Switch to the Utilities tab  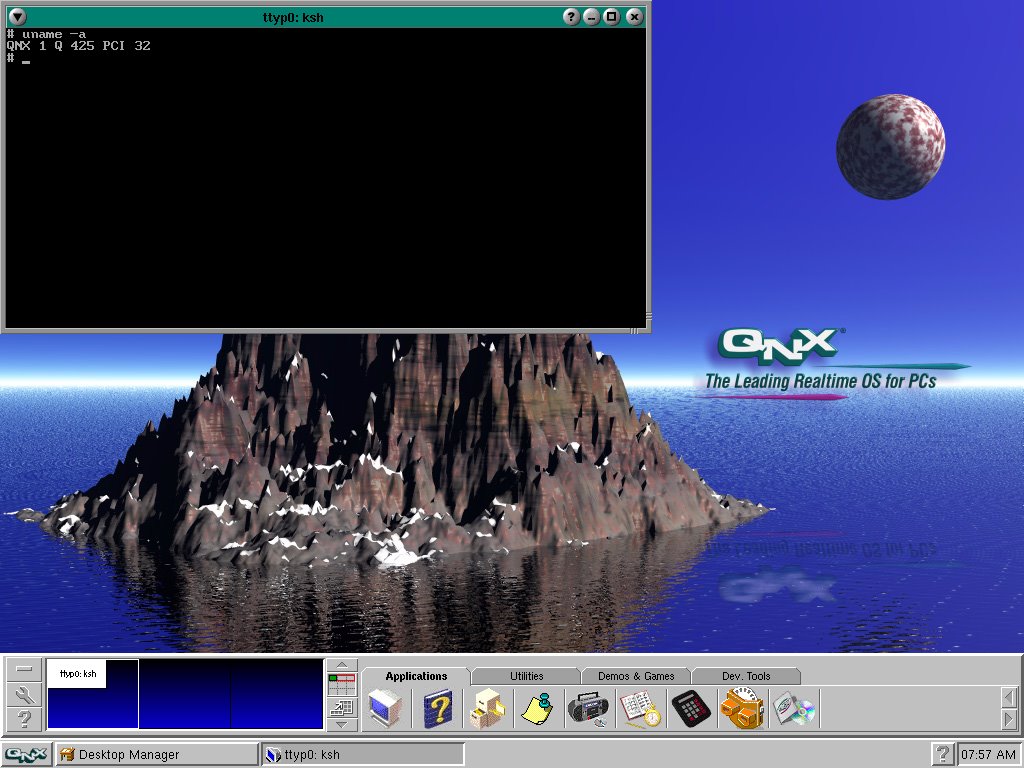(526, 676)
